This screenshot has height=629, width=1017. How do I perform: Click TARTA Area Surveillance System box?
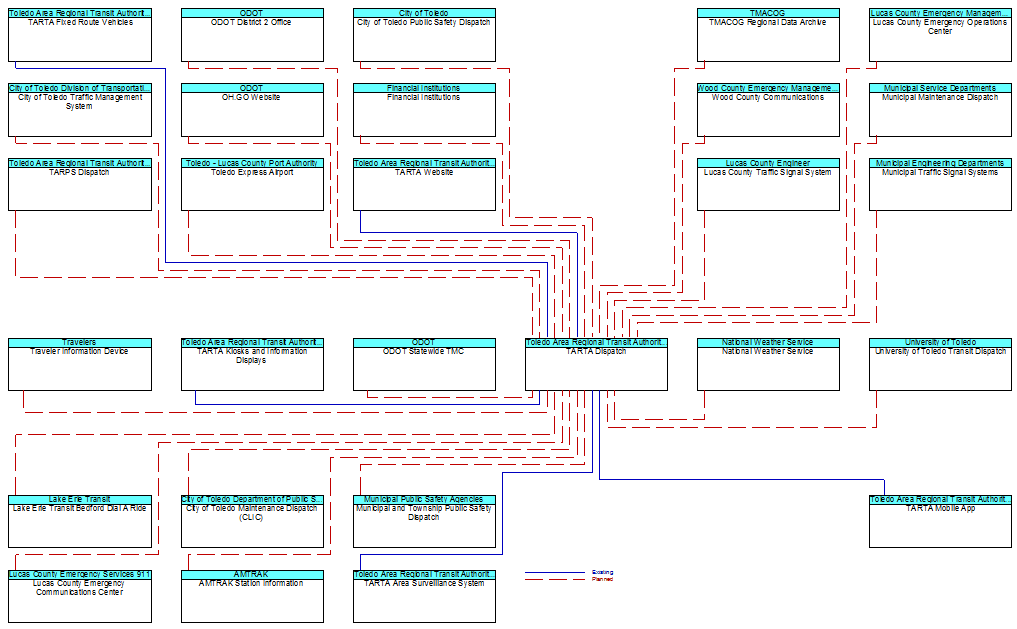(424, 597)
